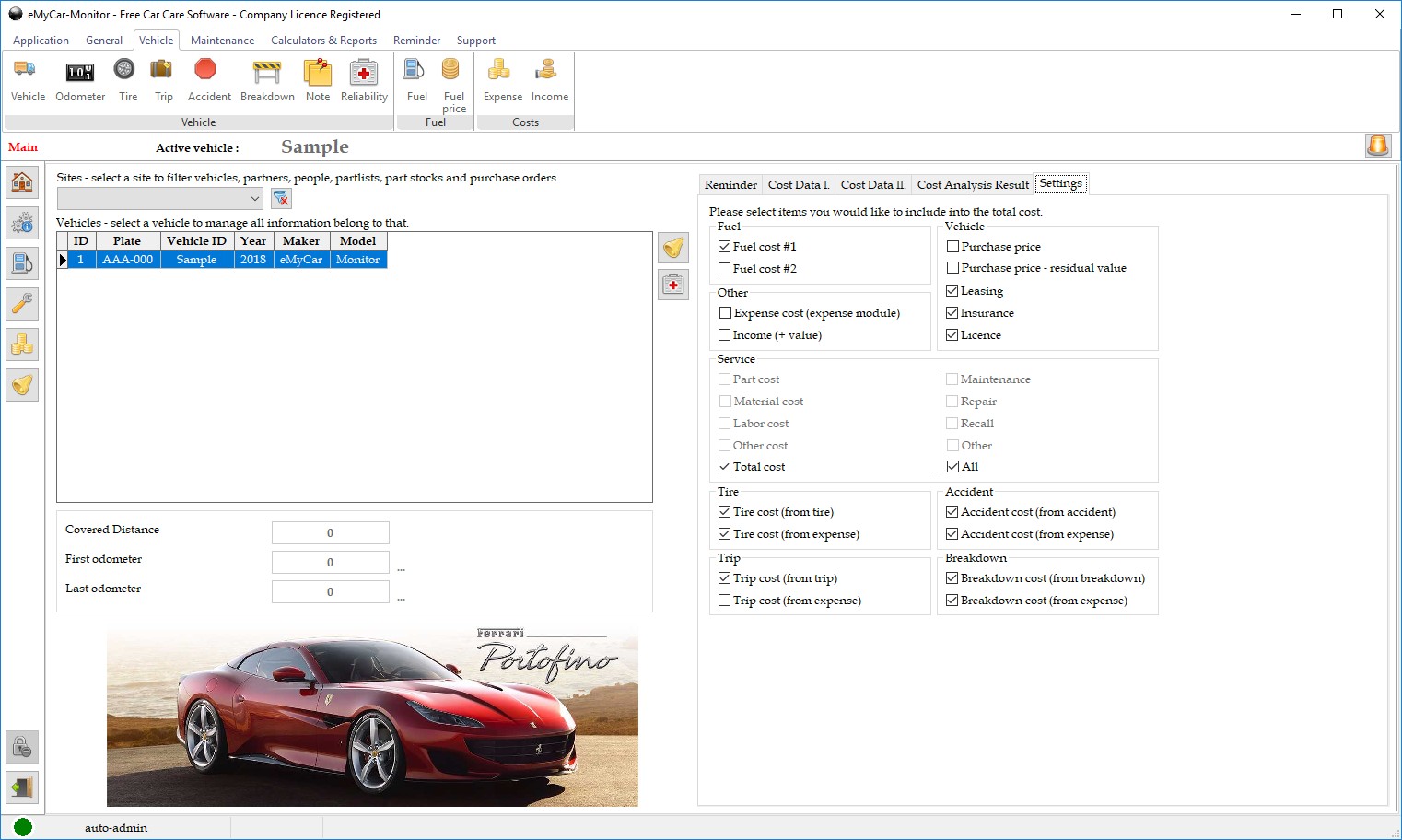Click the filter button next to Sites dropdown
Viewport: 1402px width, 840px height.
pyautogui.click(x=281, y=198)
